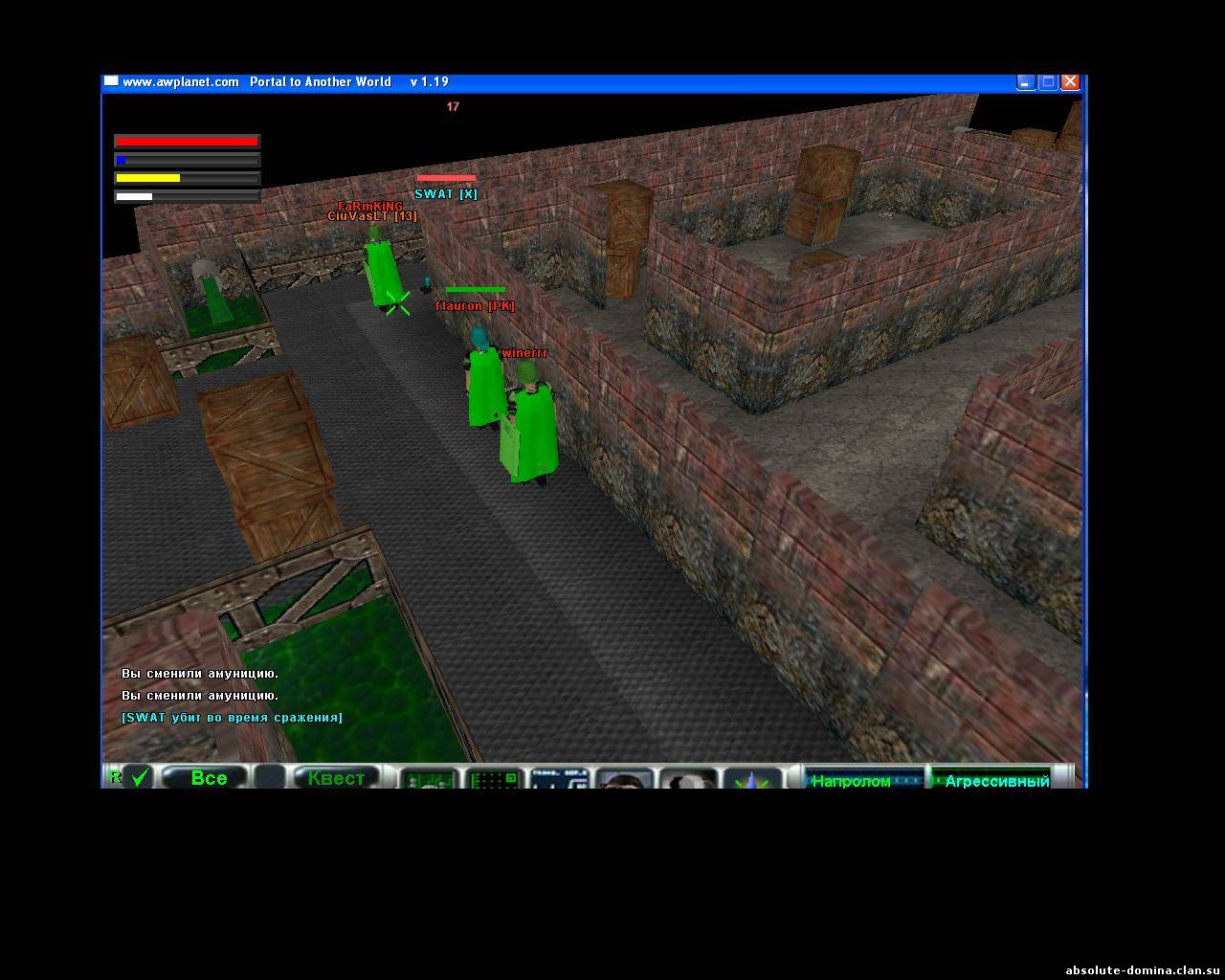Open the character face portrait icon
This screenshot has width=1225, height=980.
(625, 779)
